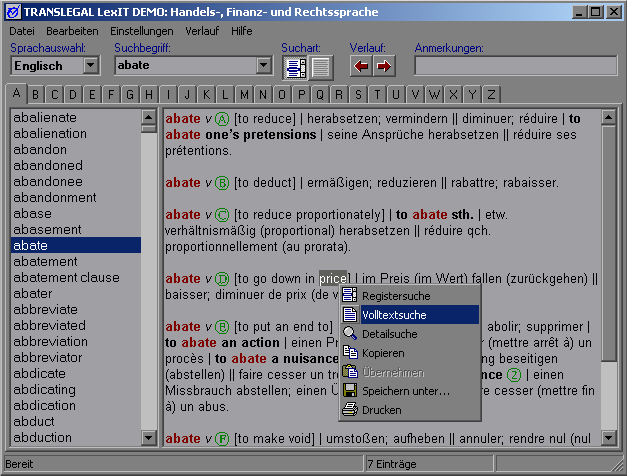Select abbreviator in word list
This screenshot has height=476, width=627.
coord(76,358)
